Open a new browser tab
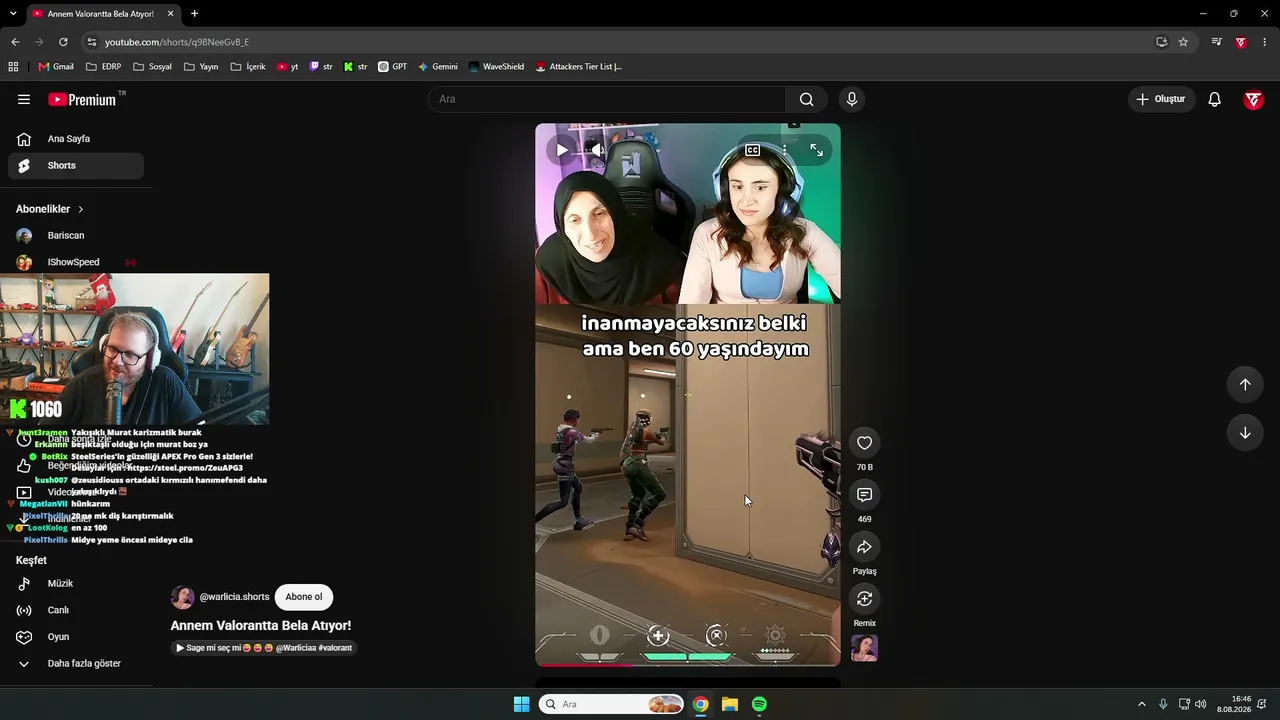This screenshot has height=720, width=1280. (194, 14)
